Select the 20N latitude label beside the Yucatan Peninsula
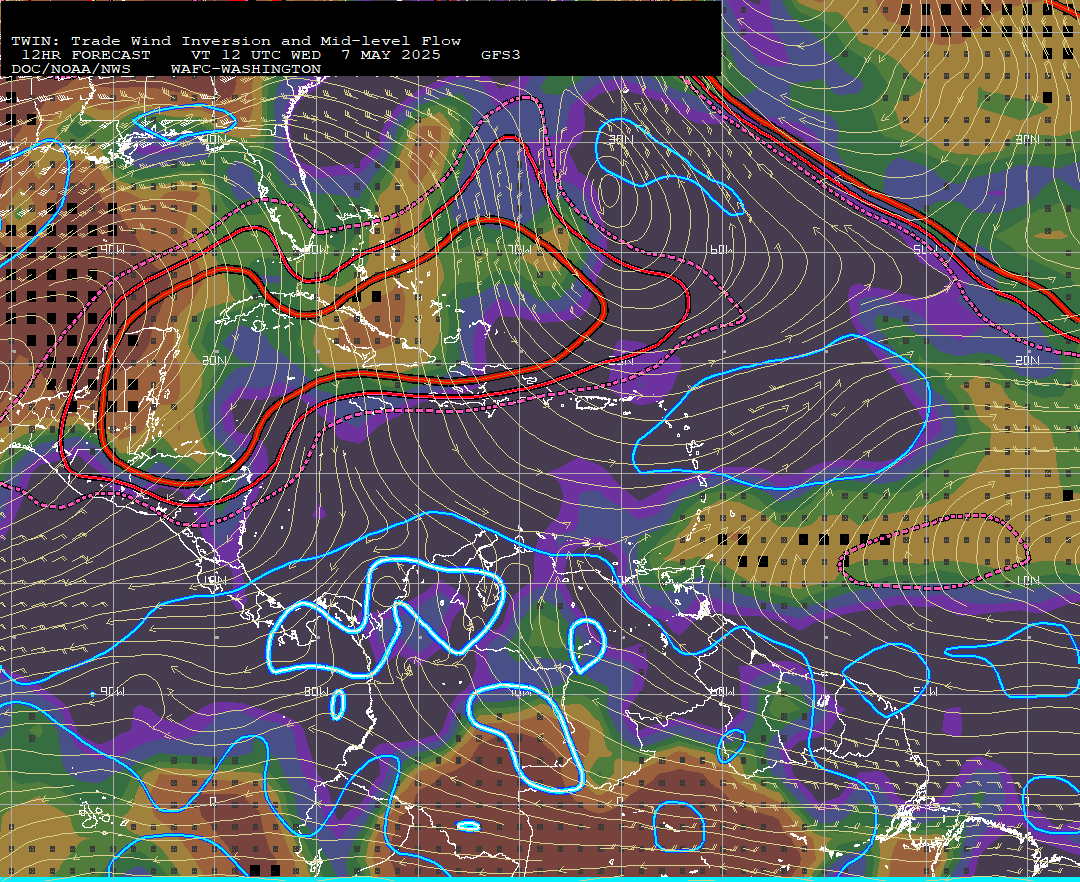 click(214, 360)
